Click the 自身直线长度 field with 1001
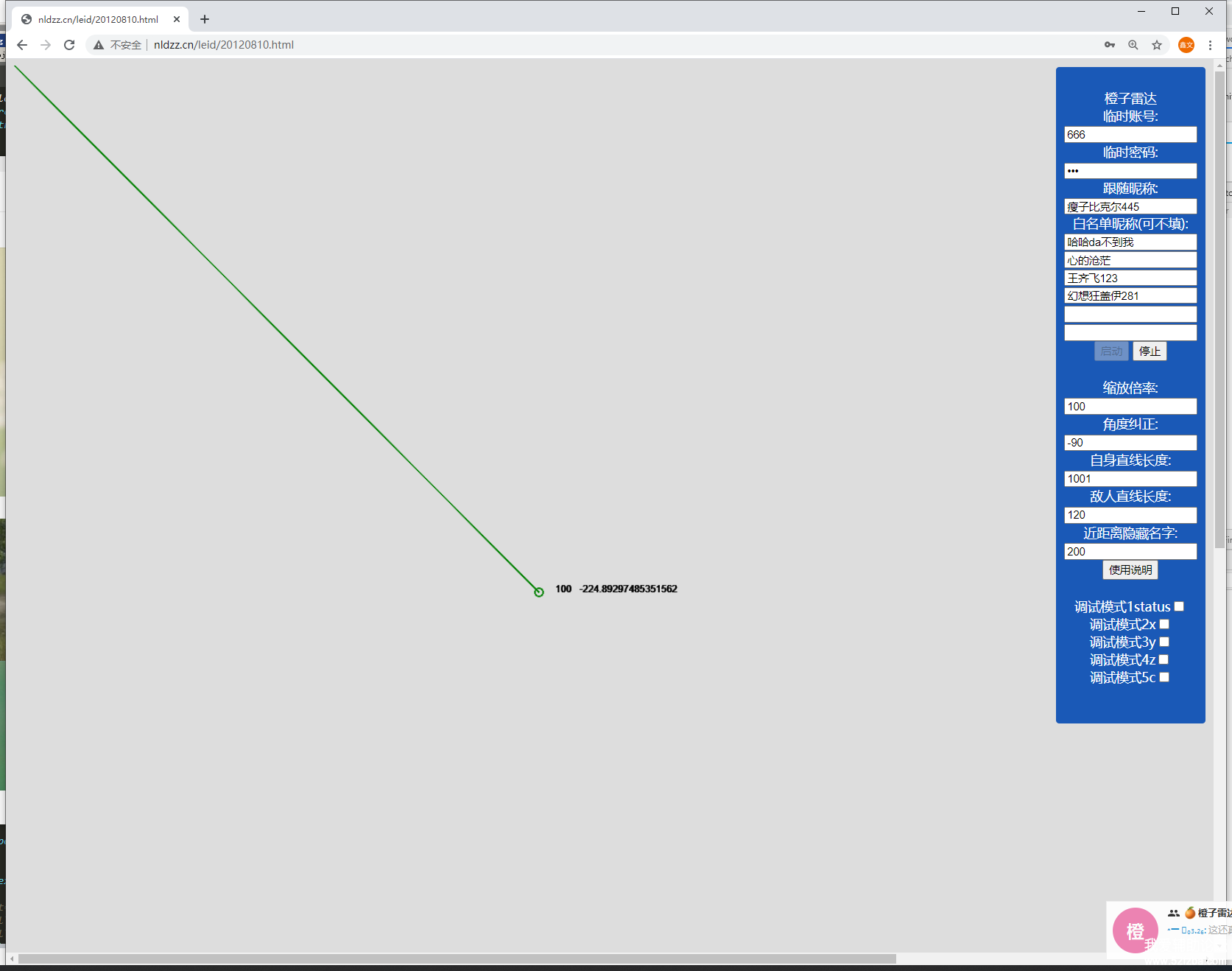1232x971 pixels. (x=1130, y=479)
